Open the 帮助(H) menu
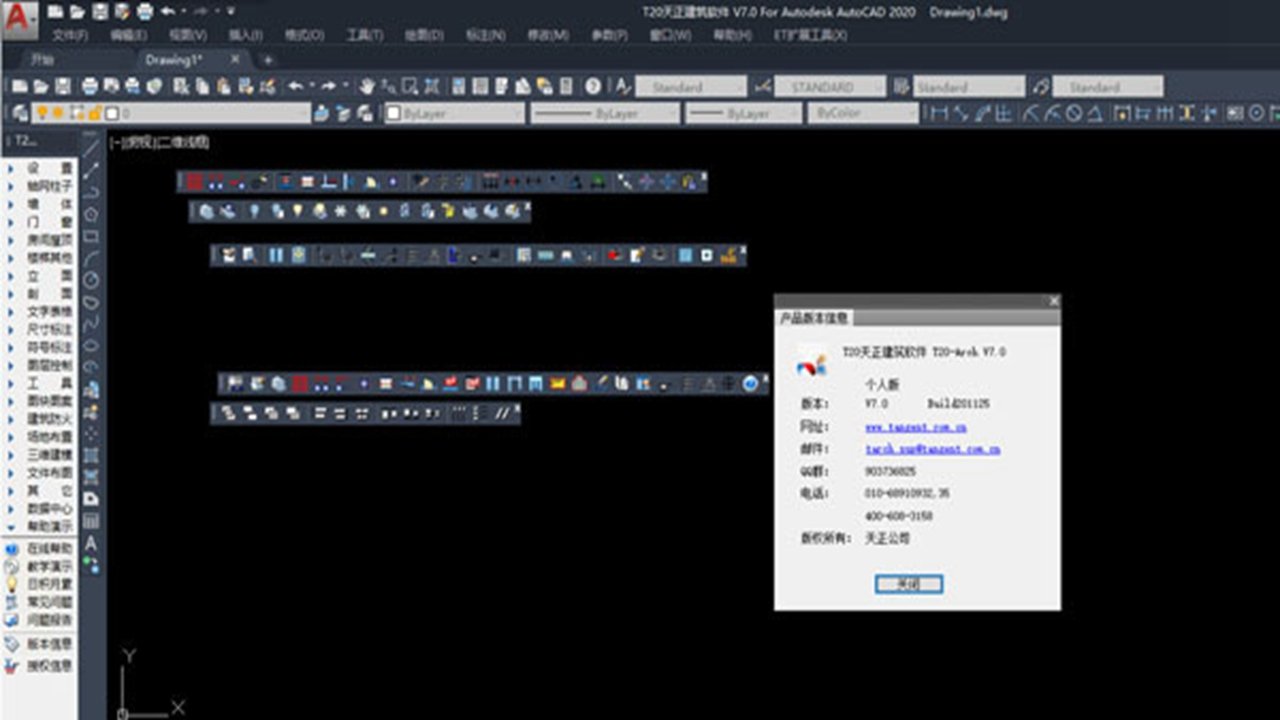 pyautogui.click(x=732, y=35)
